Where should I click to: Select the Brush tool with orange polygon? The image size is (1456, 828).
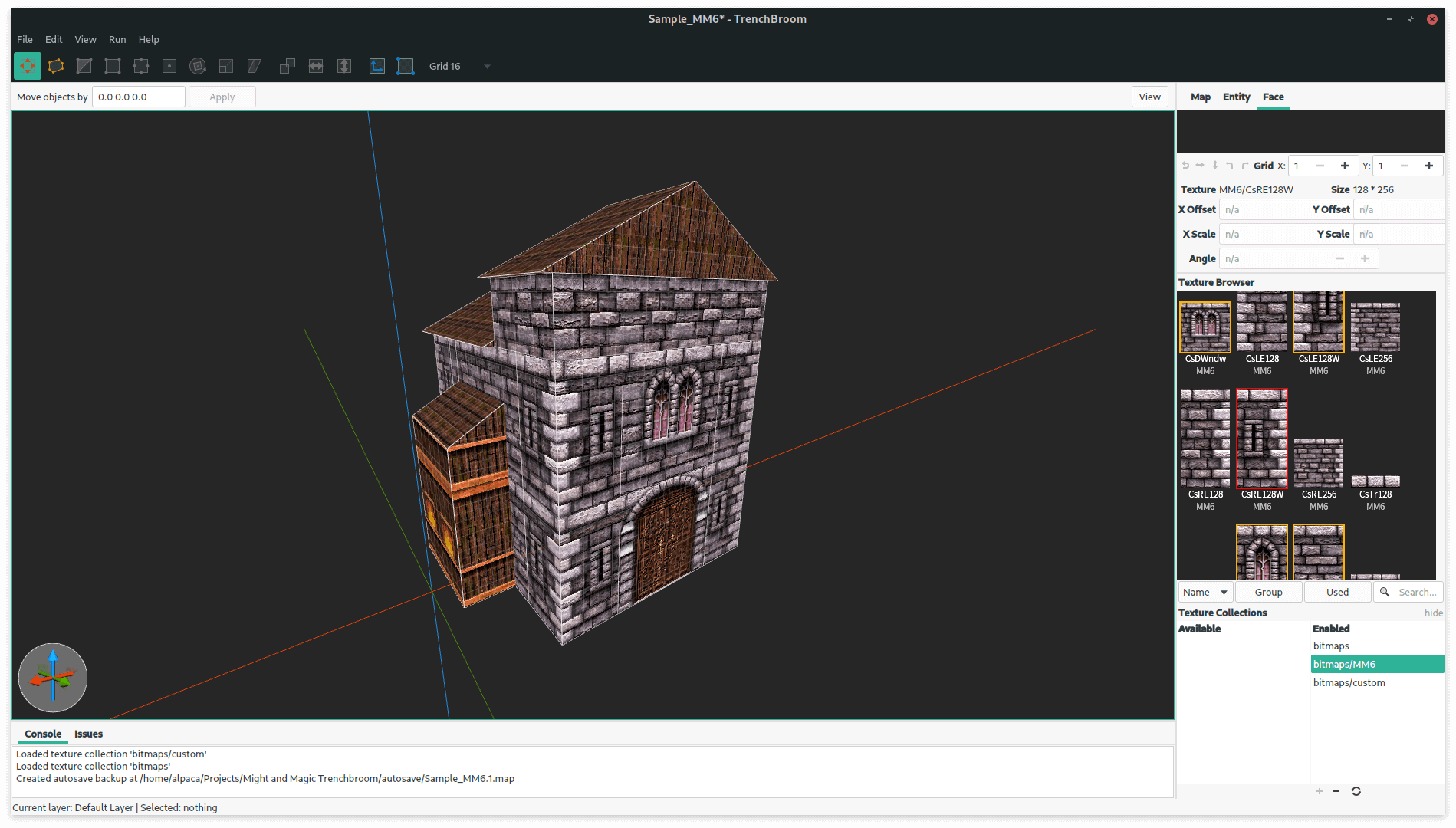(x=56, y=67)
